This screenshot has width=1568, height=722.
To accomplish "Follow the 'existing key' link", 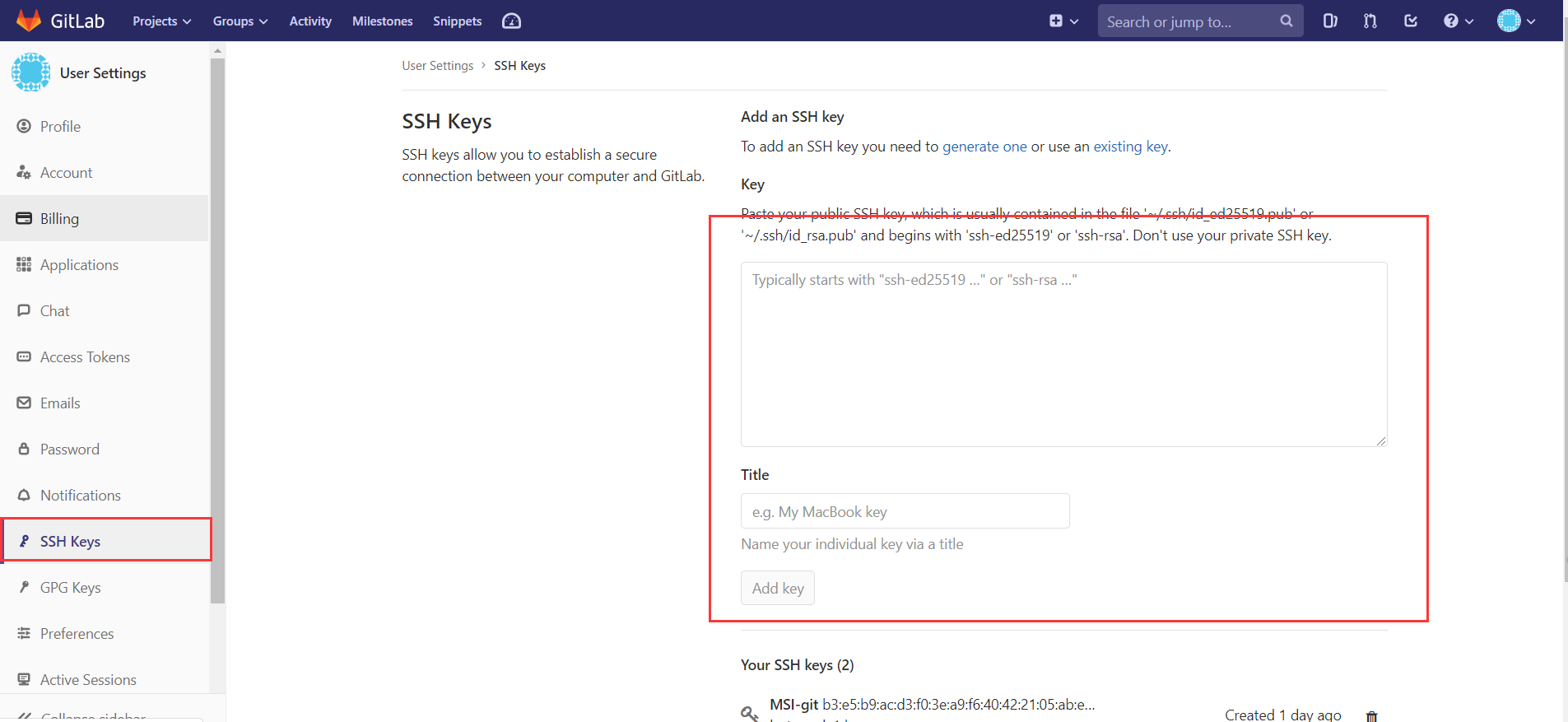I will point(1130,146).
